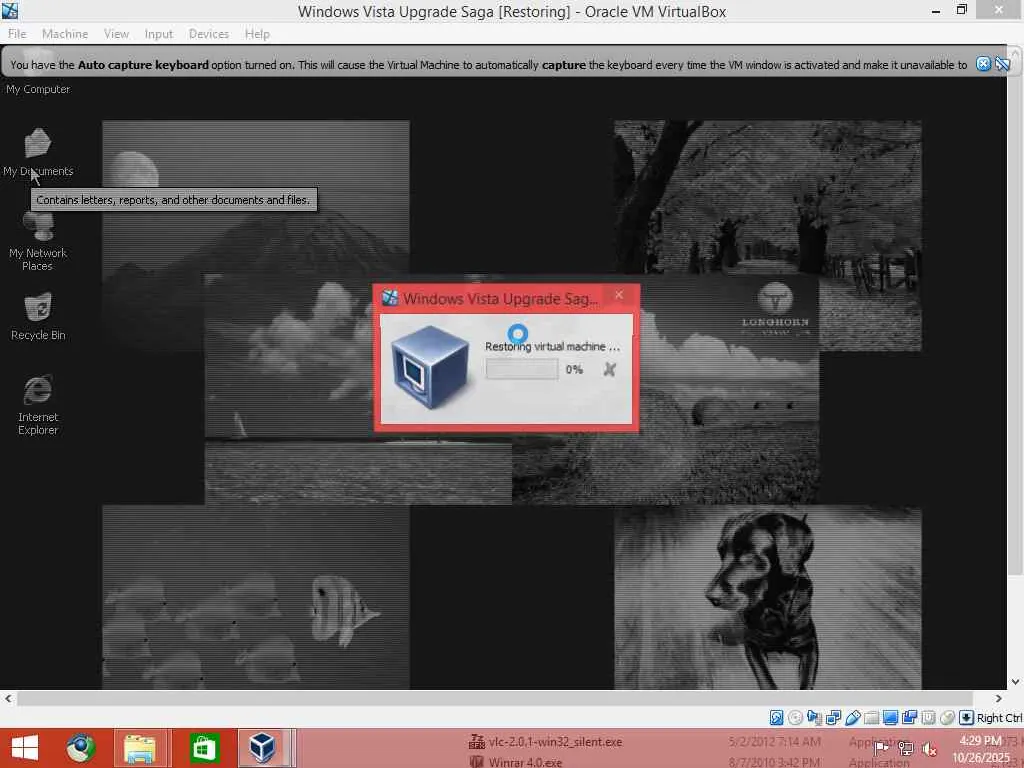Click the audio status bar indicator
The width and height of the screenshot is (1024, 768).
pyautogui.click(x=814, y=718)
